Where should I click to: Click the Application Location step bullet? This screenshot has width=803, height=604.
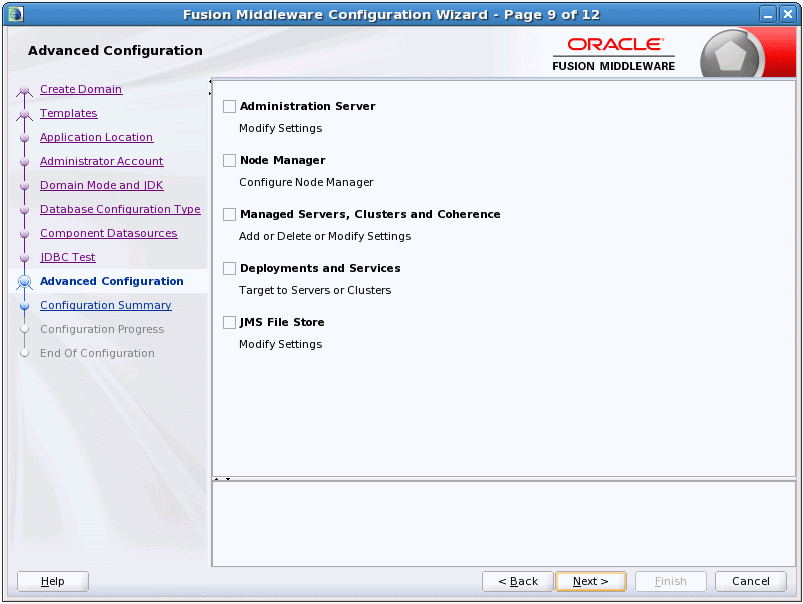[x=24, y=138]
